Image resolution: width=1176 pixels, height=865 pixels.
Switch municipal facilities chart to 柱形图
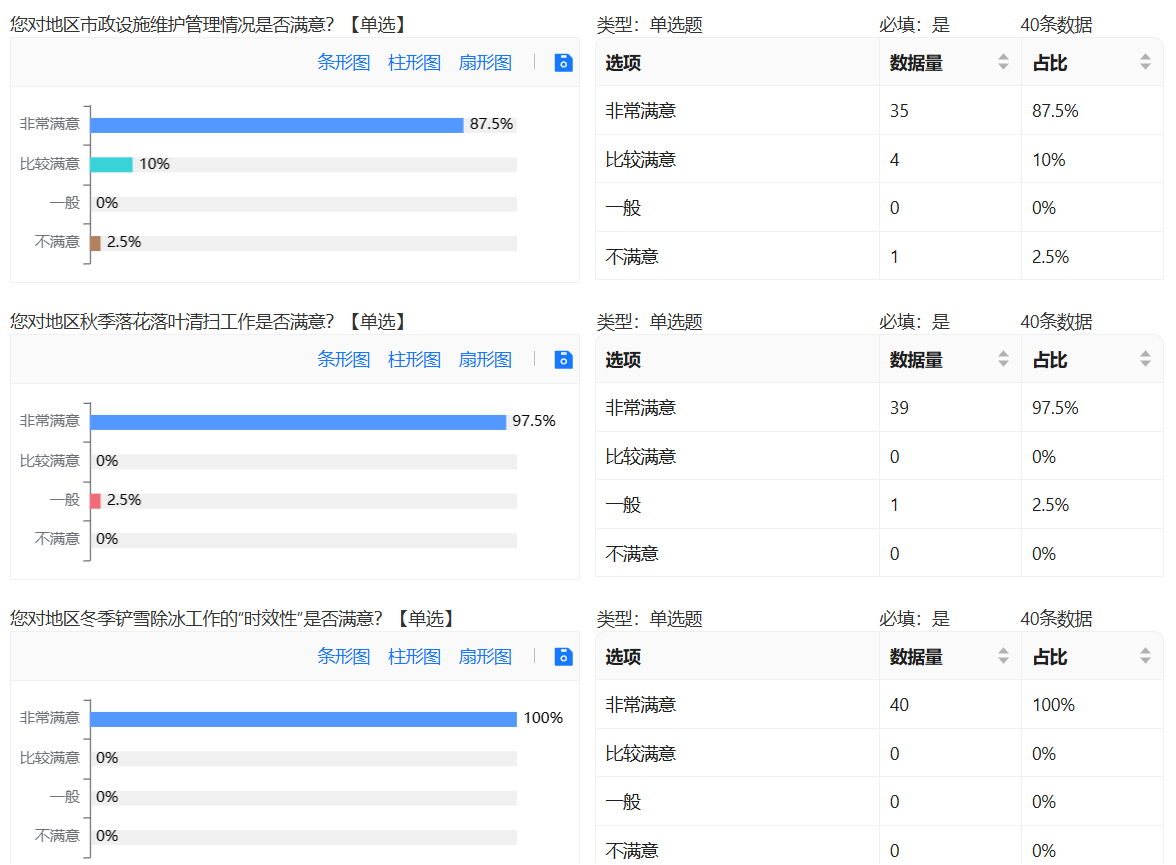pyautogui.click(x=414, y=62)
